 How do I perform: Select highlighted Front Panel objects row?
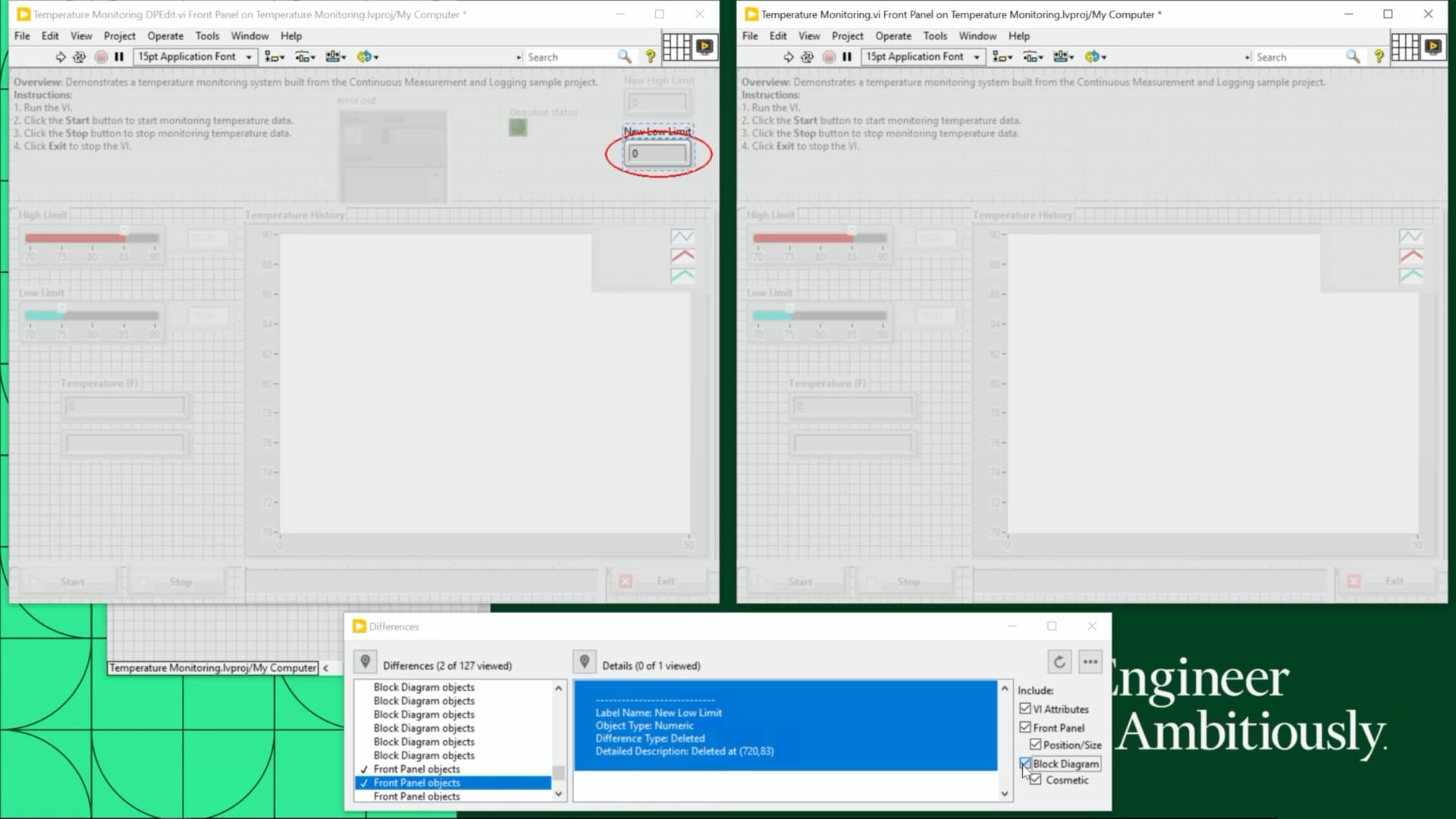[x=453, y=783]
